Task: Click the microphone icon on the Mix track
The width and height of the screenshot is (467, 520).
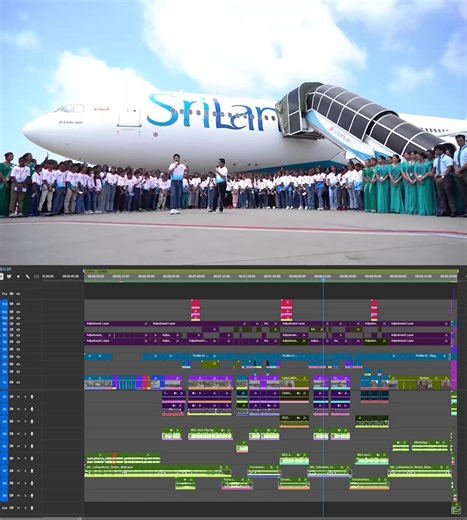Action: click(32, 508)
